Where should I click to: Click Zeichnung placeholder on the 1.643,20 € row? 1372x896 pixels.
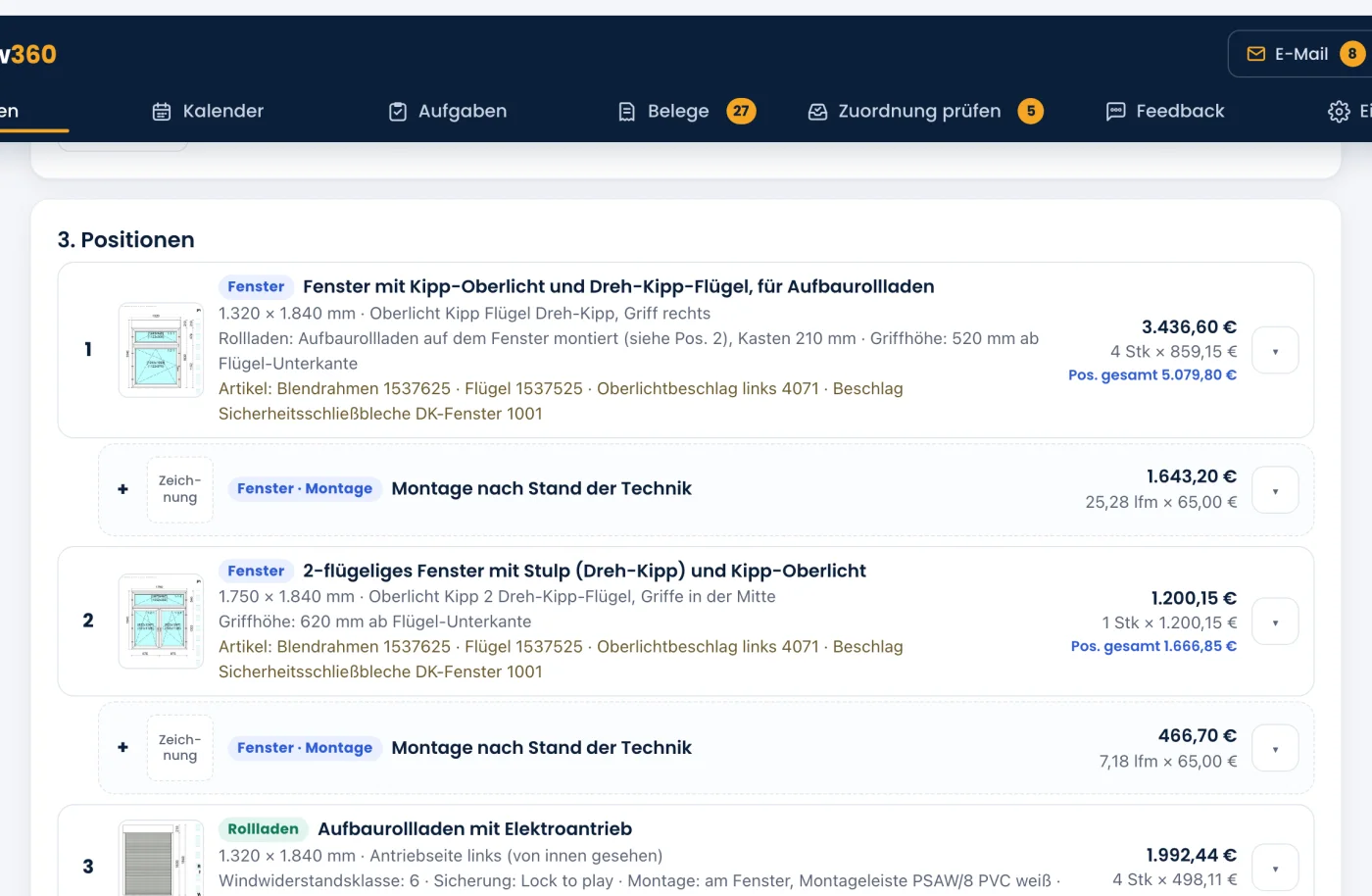click(x=180, y=489)
